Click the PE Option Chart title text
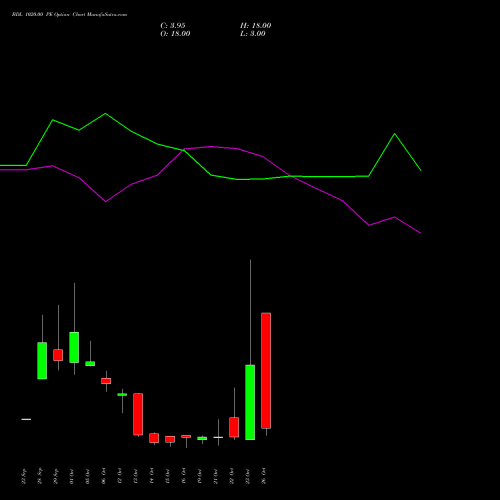The image size is (500, 500). point(69,15)
